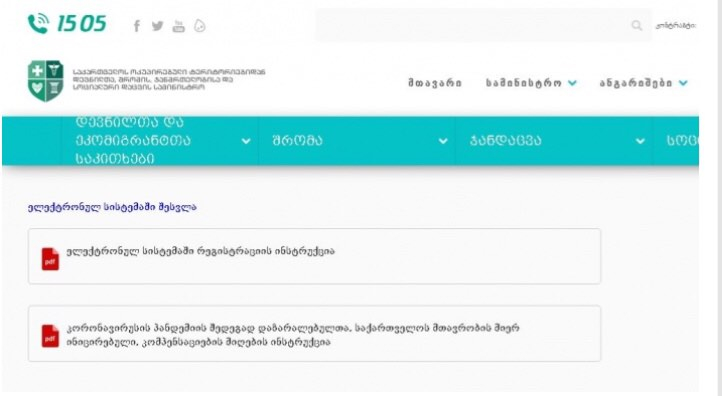Open the შრომა section tab
722x396 pixels.
tap(297, 140)
